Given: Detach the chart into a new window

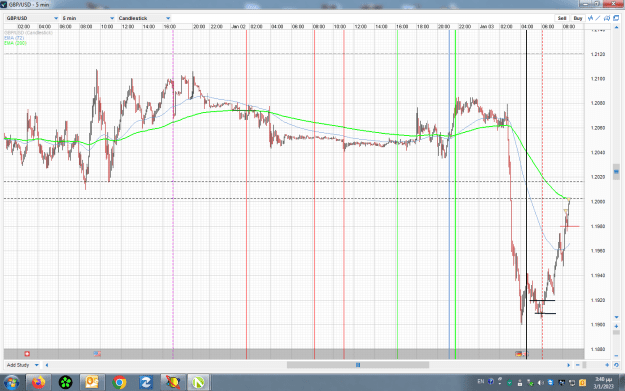Looking at the screenshot, I should coord(616,18).
